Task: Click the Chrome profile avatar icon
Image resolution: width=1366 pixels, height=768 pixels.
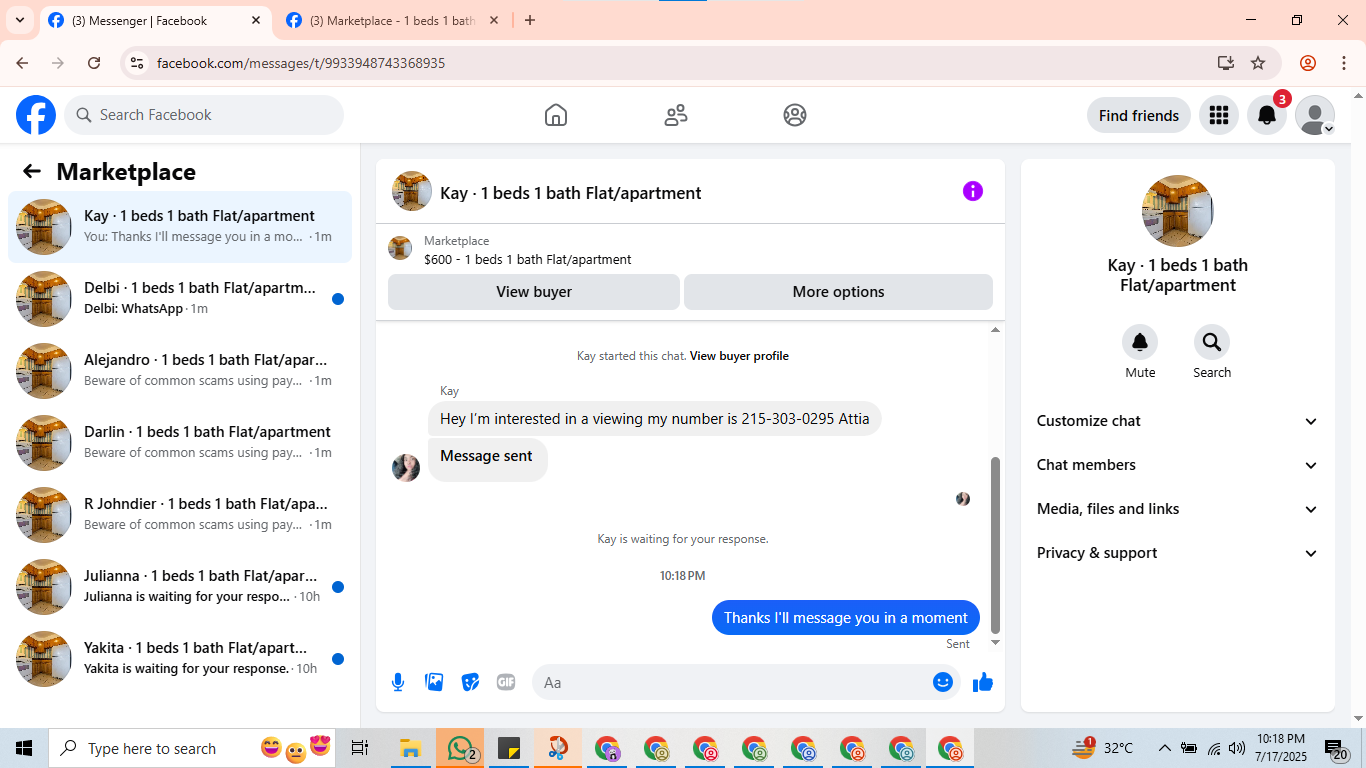Action: pos(1308,63)
